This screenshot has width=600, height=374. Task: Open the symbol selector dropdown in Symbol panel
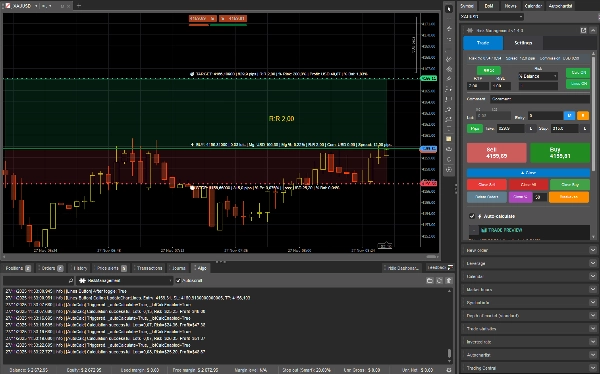pyautogui.click(x=491, y=17)
